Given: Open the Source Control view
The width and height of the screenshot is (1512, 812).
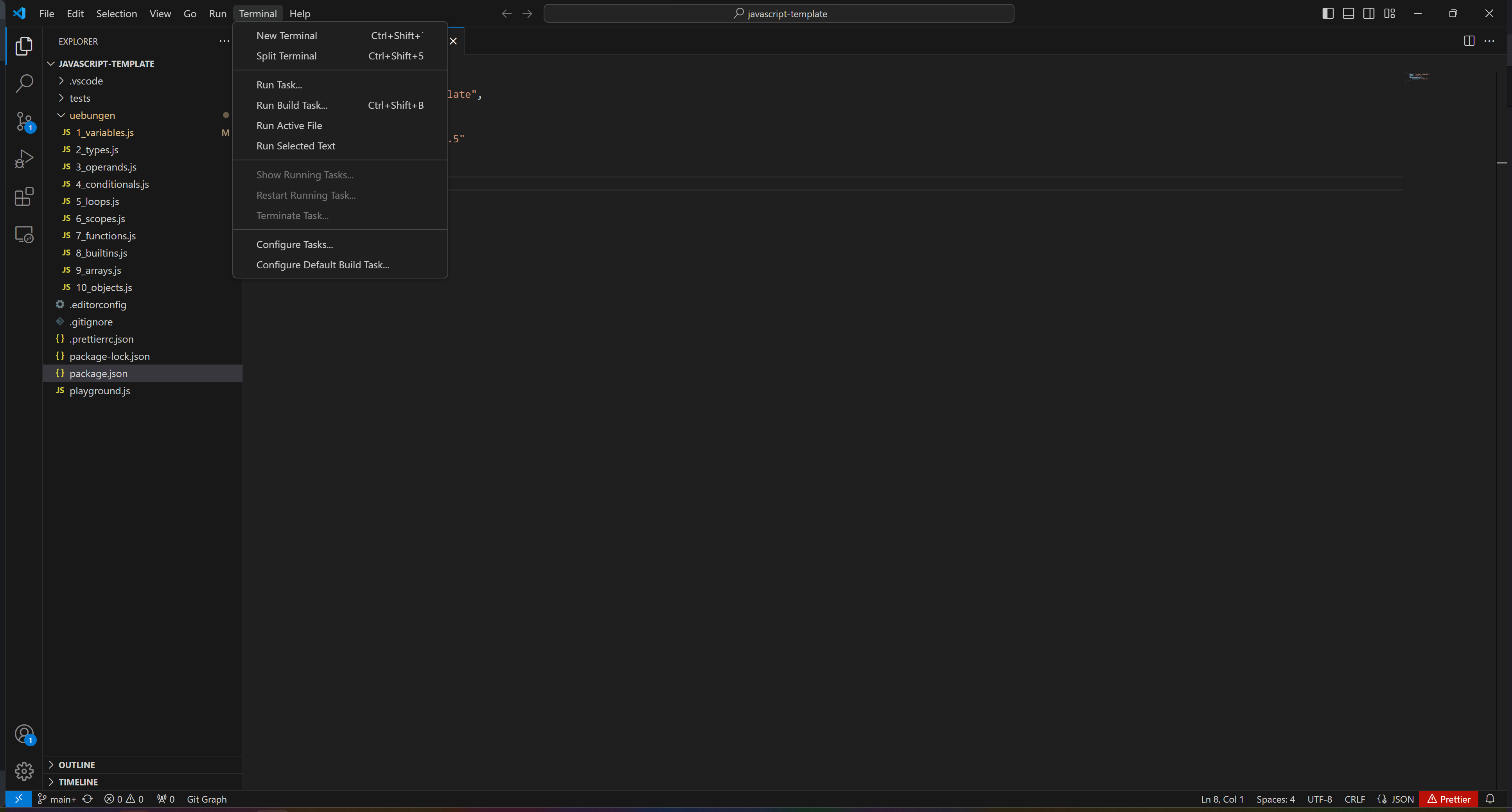Looking at the screenshot, I should point(23,122).
